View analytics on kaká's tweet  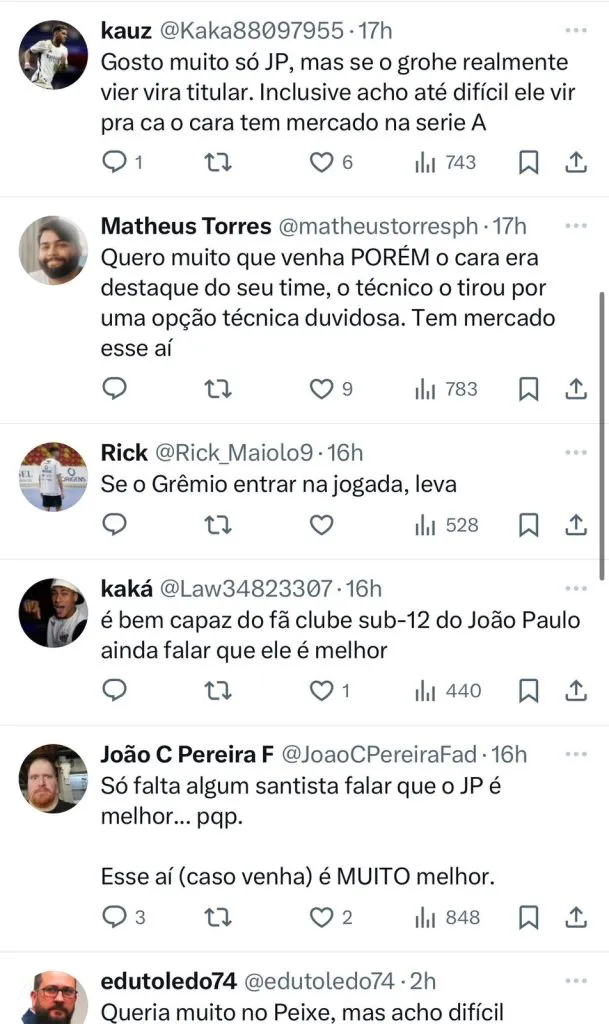[448, 691]
